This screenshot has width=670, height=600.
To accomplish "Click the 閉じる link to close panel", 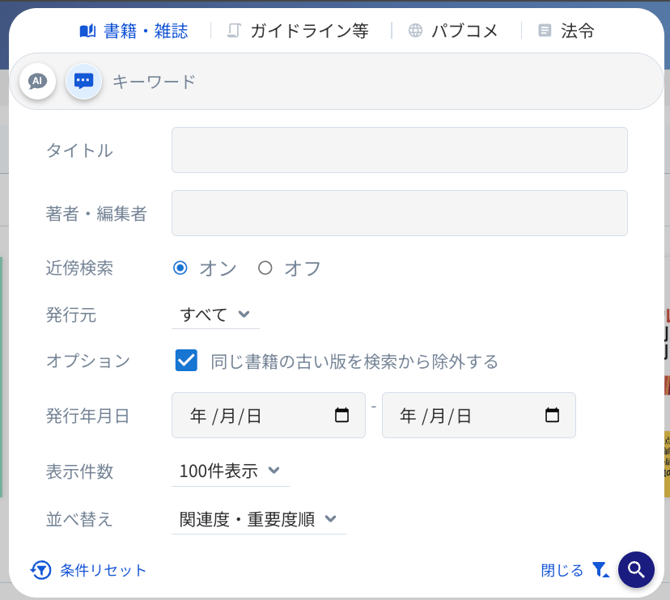I will (x=562, y=570).
